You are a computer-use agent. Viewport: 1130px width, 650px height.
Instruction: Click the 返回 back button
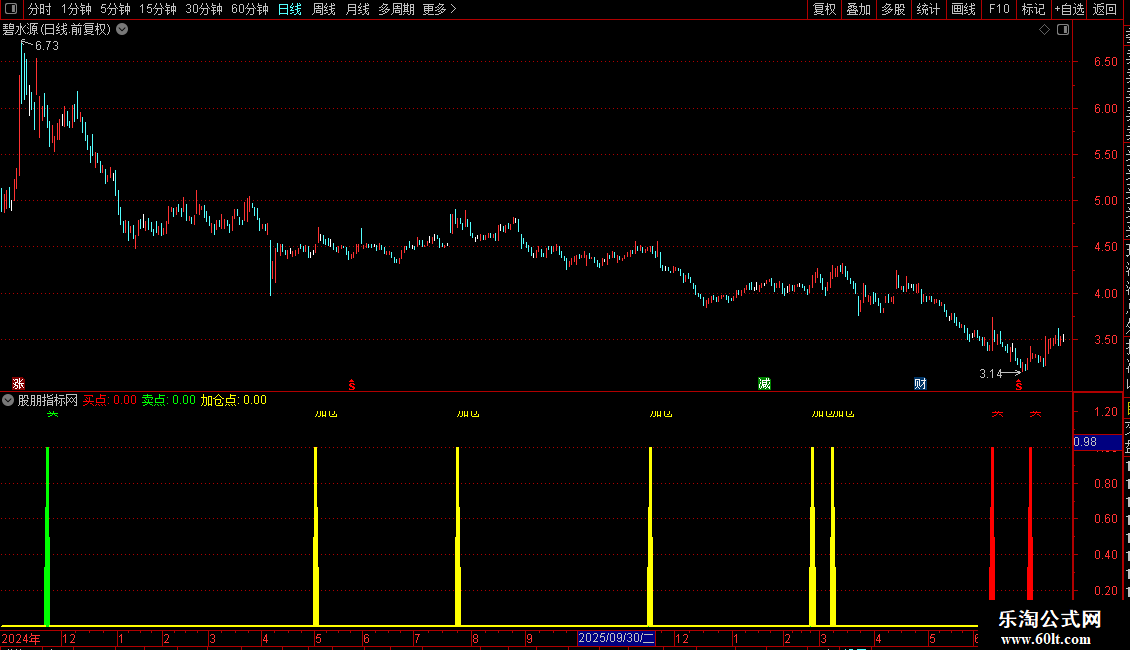point(1104,9)
